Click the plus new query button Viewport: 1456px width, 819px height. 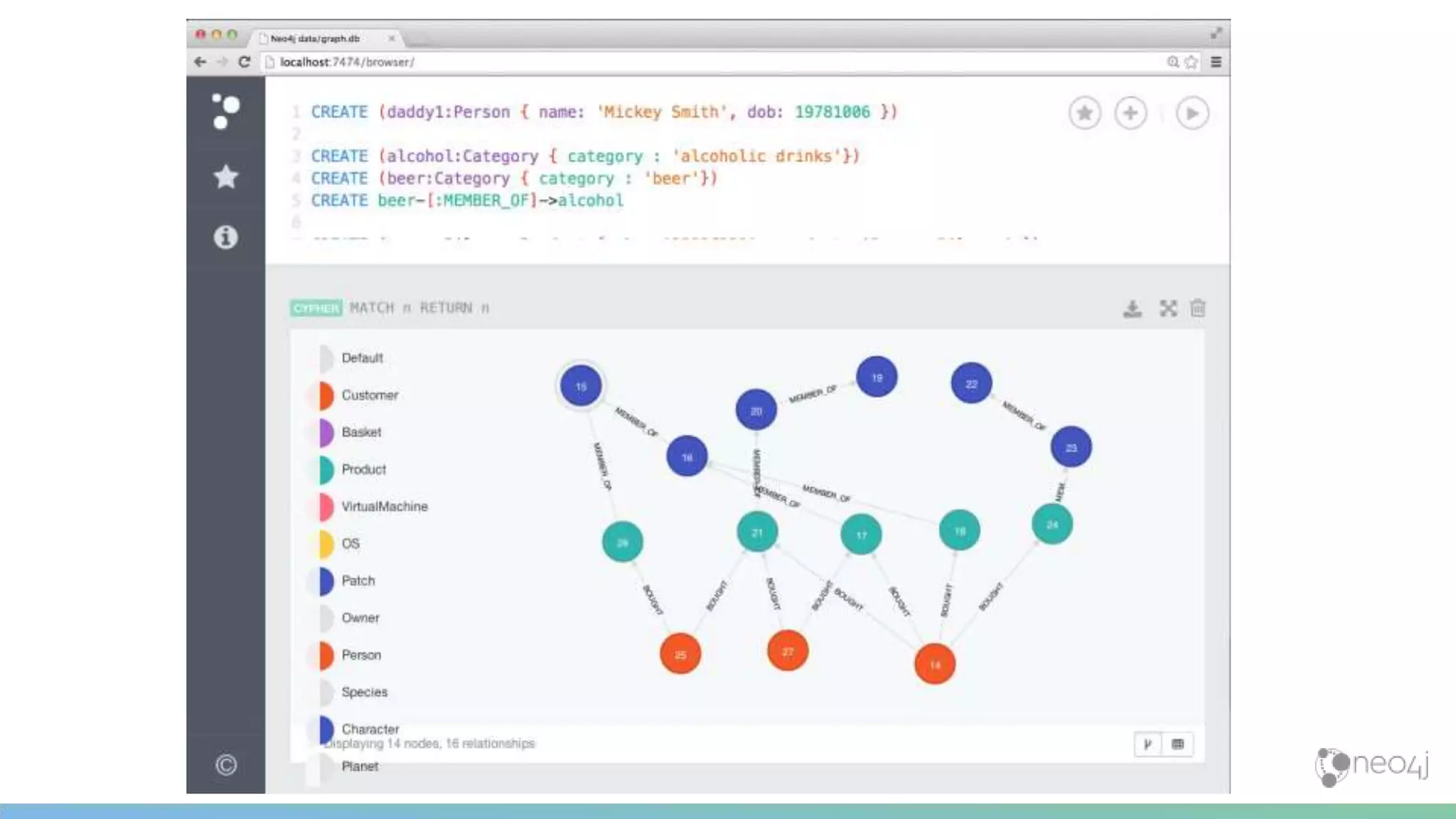pyautogui.click(x=1130, y=113)
